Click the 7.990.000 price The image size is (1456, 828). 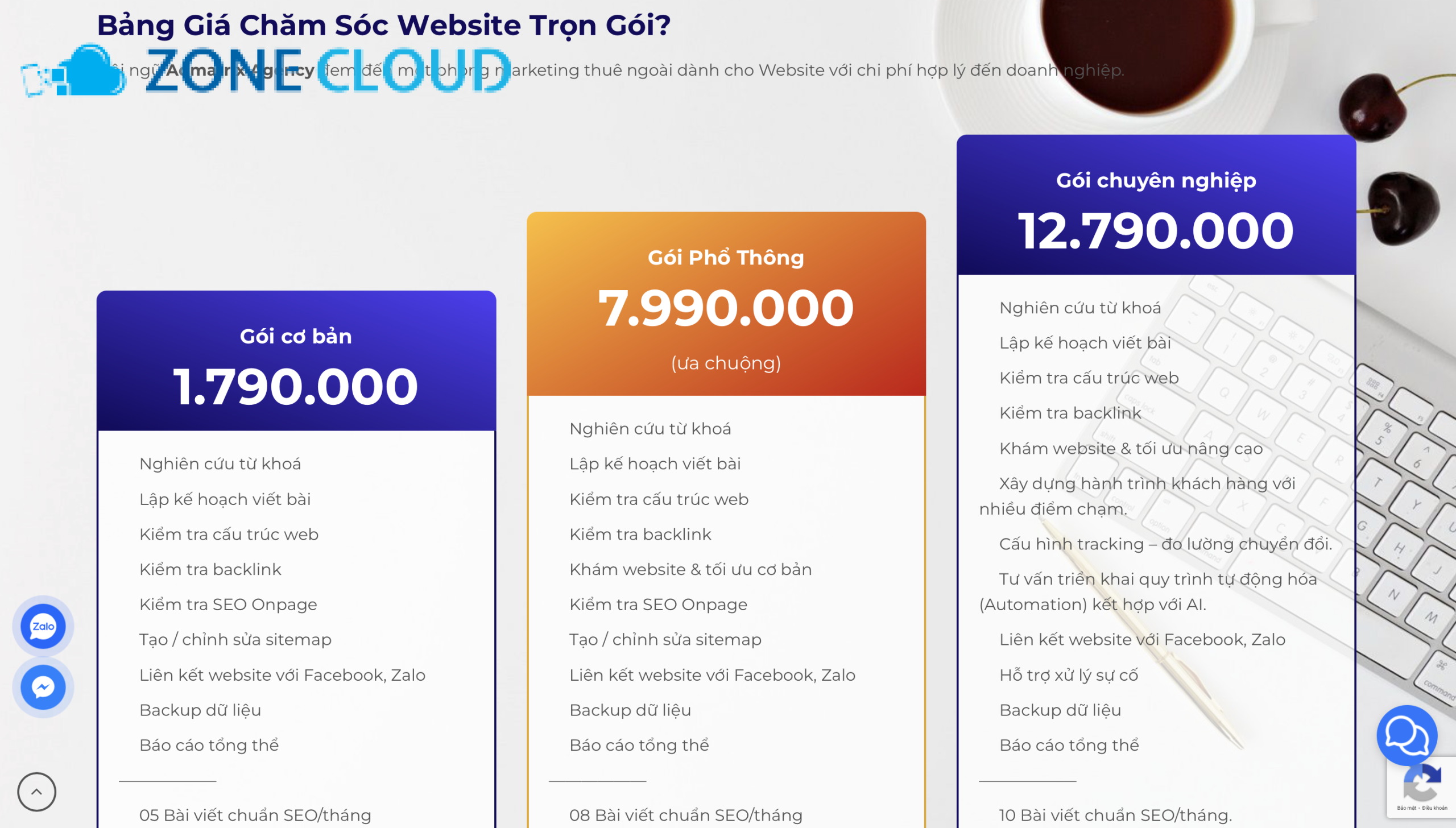pos(726,308)
